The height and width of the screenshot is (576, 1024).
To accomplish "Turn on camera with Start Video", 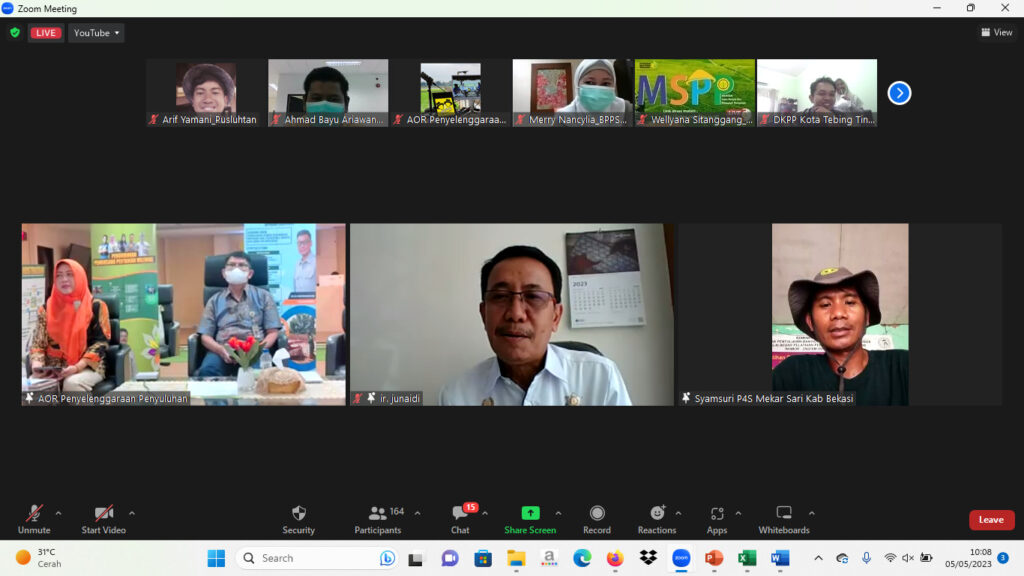I will (104, 513).
